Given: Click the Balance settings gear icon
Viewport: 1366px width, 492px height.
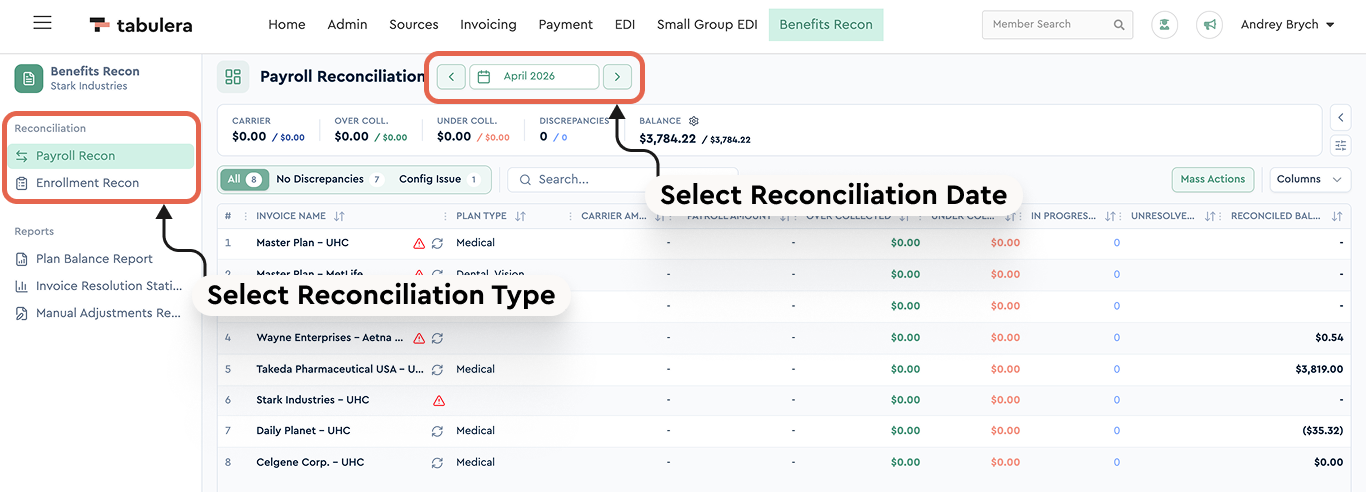Looking at the screenshot, I should point(694,121).
